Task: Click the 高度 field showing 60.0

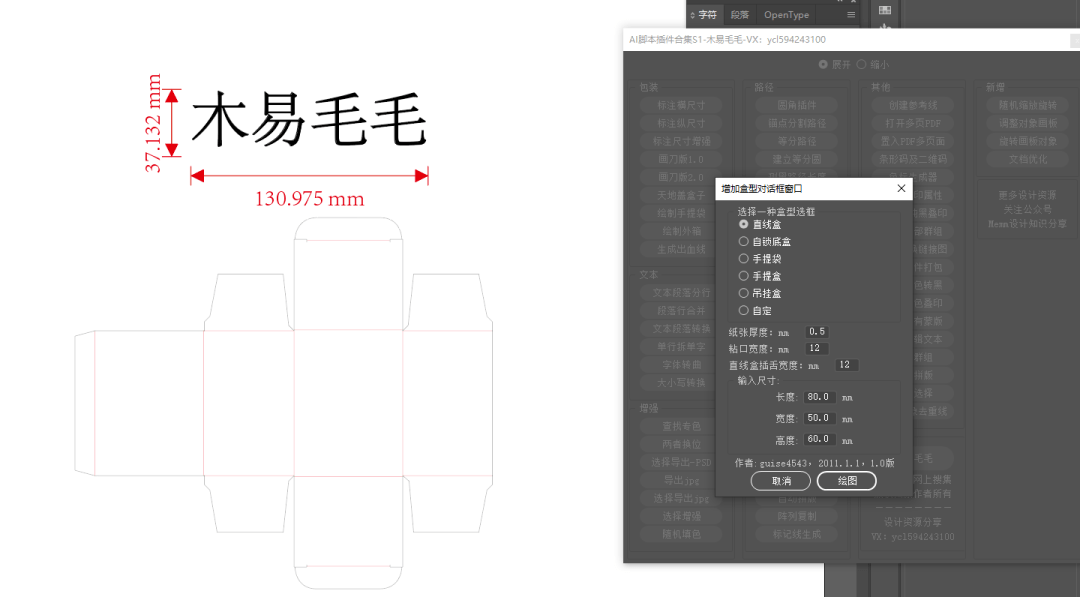Action: click(819, 439)
